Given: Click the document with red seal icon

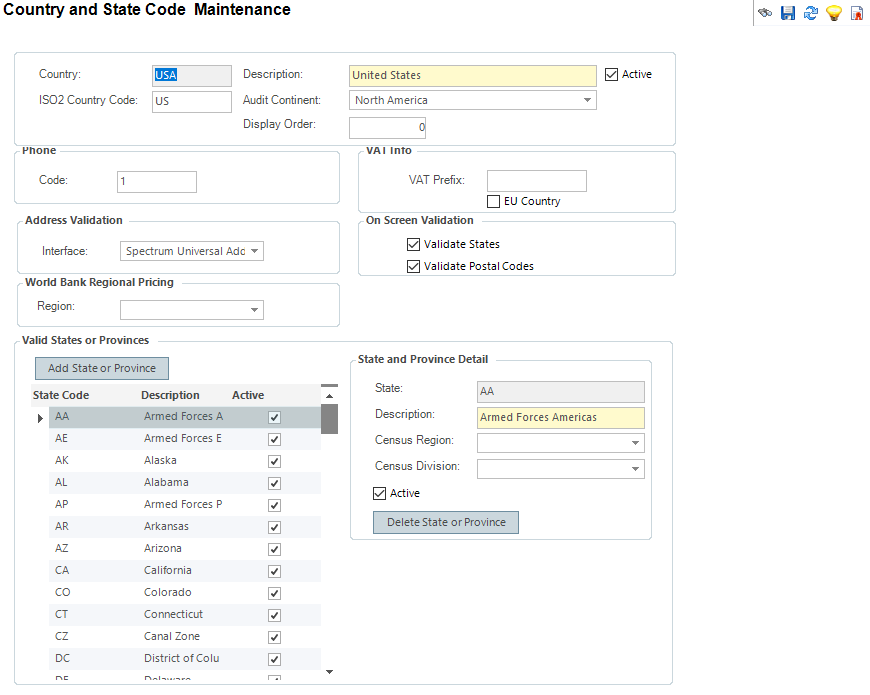Looking at the screenshot, I should 857,13.
